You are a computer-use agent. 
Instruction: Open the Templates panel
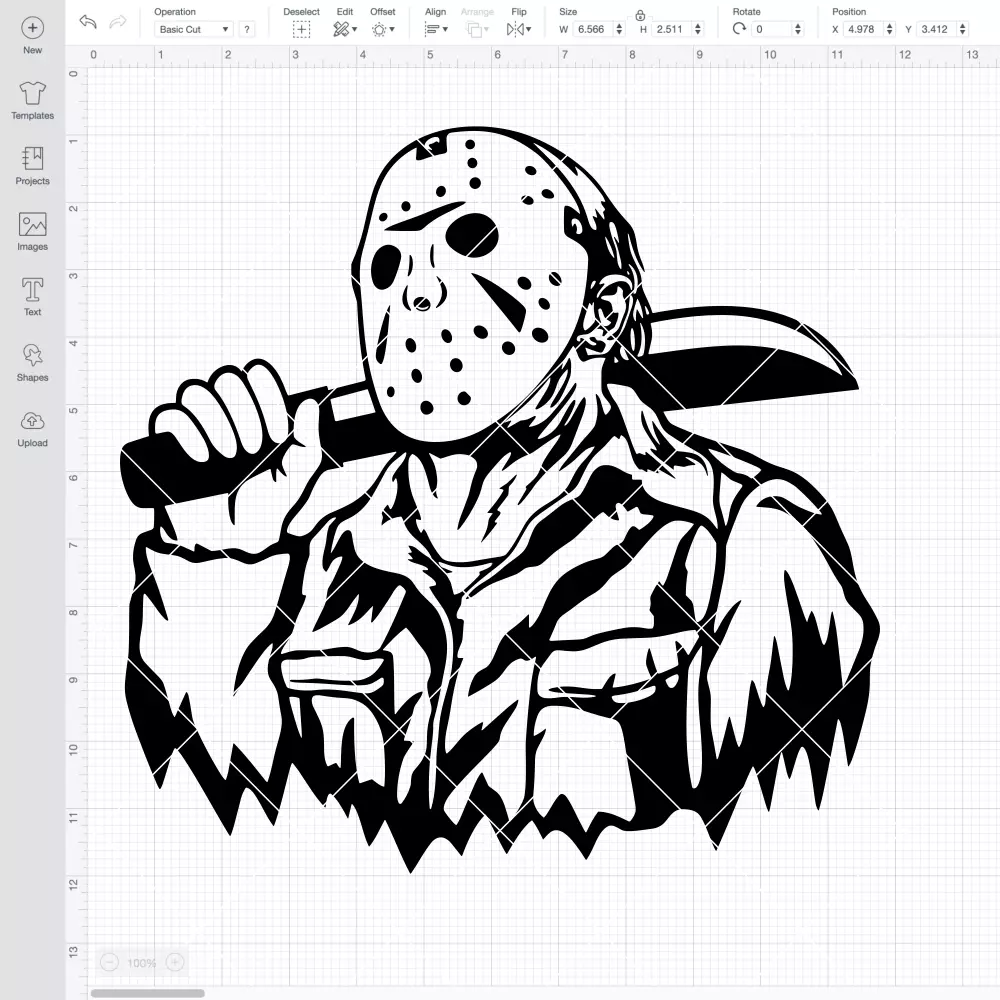33,101
